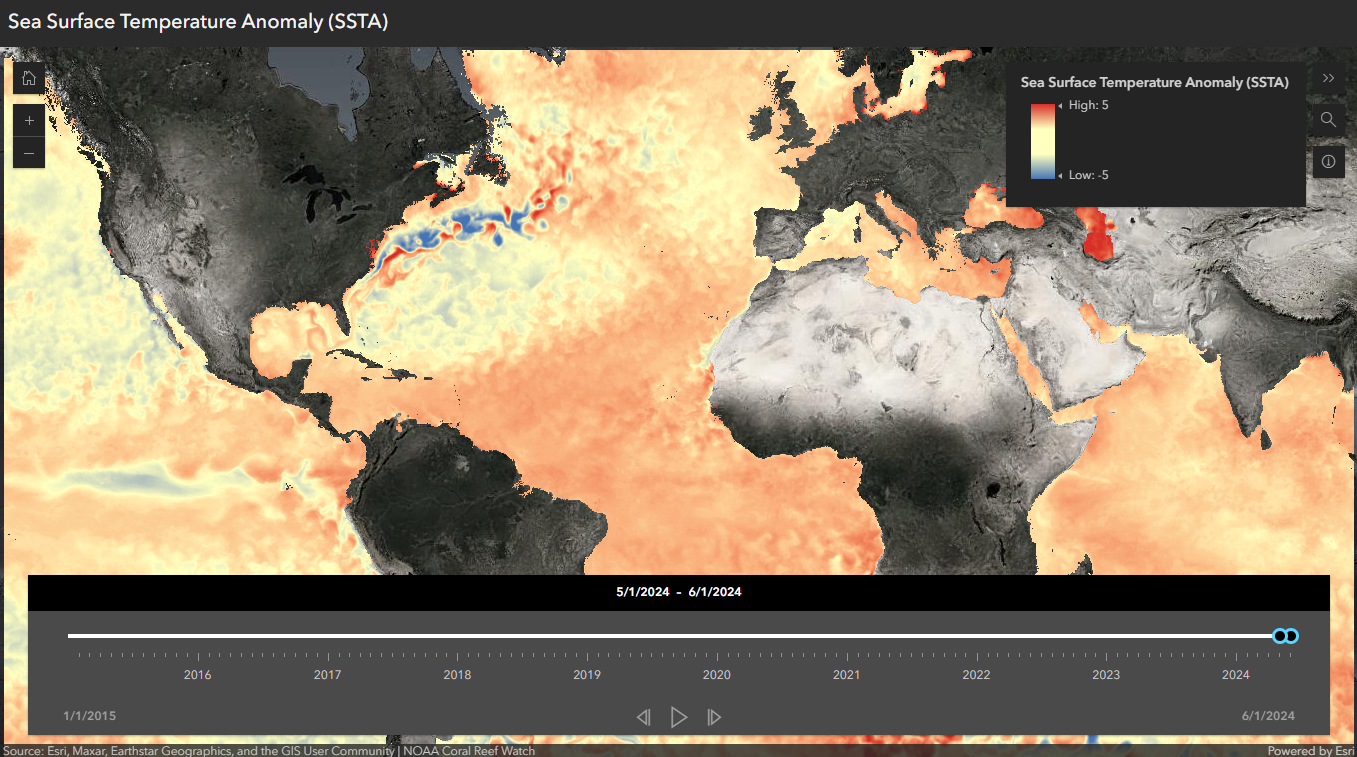Jump to 2019 on the timeline
Image resolution: width=1357 pixels, height=757 pixels.
point(587,674)
